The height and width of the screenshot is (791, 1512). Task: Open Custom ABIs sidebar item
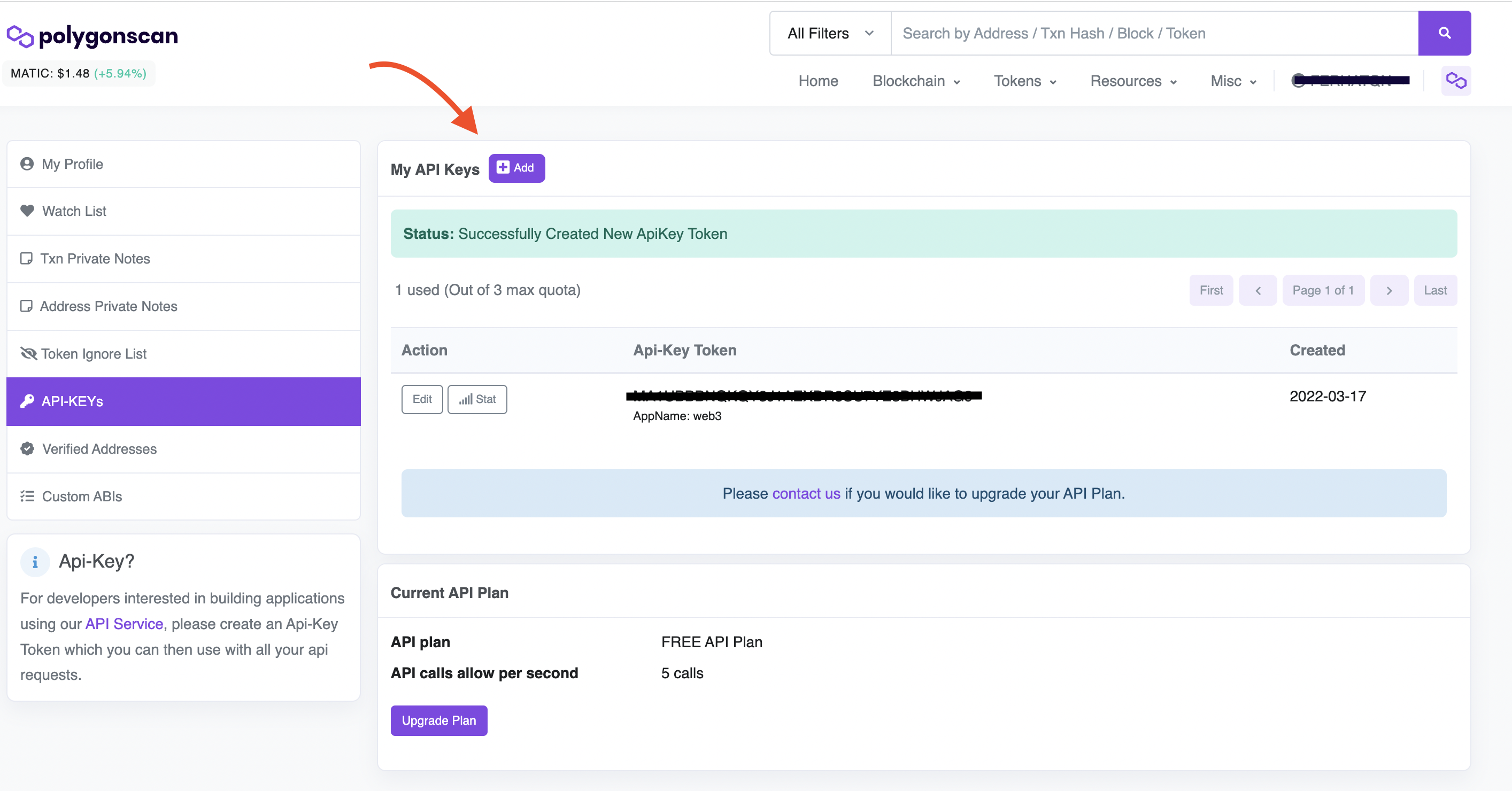click(x=82, y=497)
